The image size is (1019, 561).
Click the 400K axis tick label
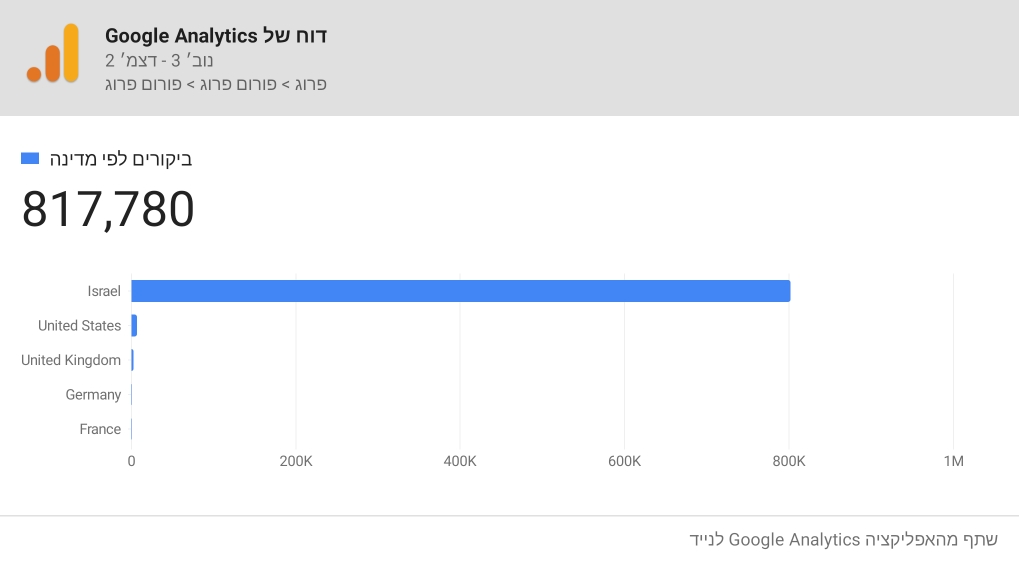[460, 461]
